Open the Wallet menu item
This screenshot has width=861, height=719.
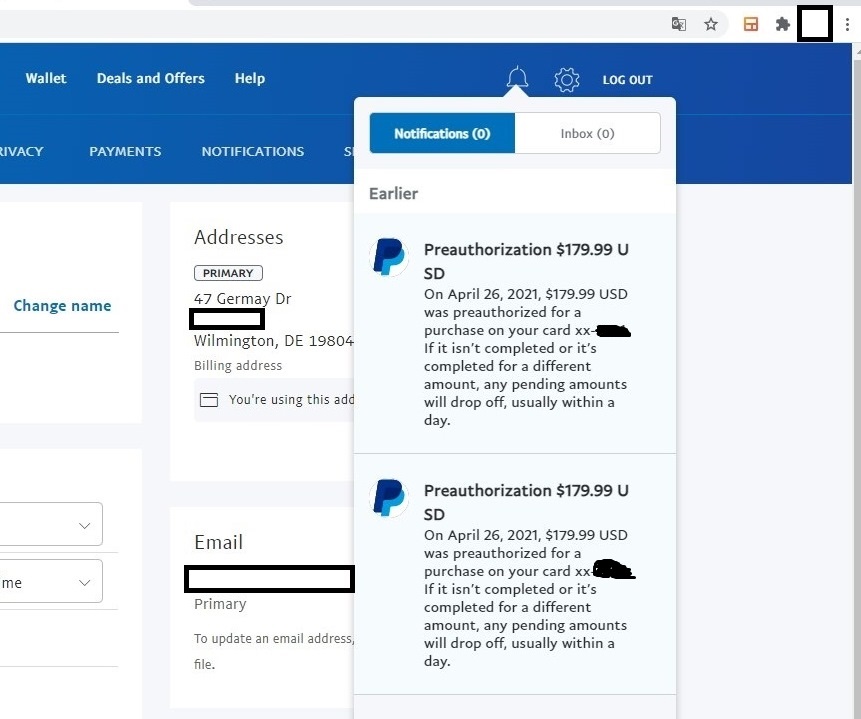pyautogui.click(x=46, y=78)
